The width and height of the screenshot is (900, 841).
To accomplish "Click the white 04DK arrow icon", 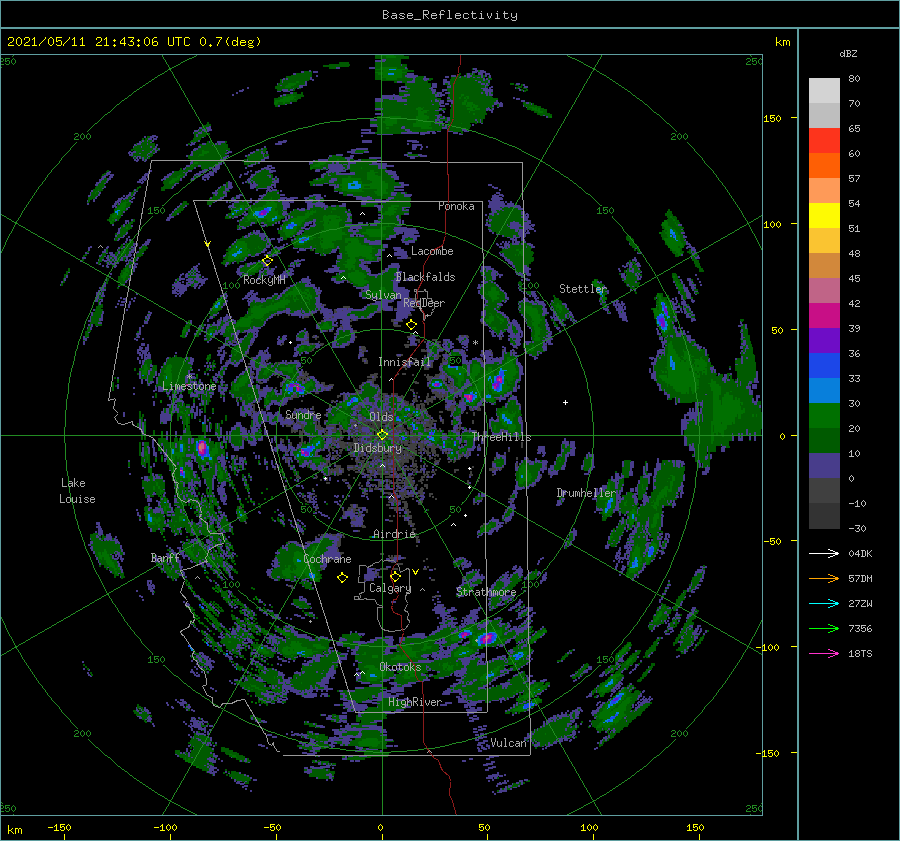I will (824, 553).
